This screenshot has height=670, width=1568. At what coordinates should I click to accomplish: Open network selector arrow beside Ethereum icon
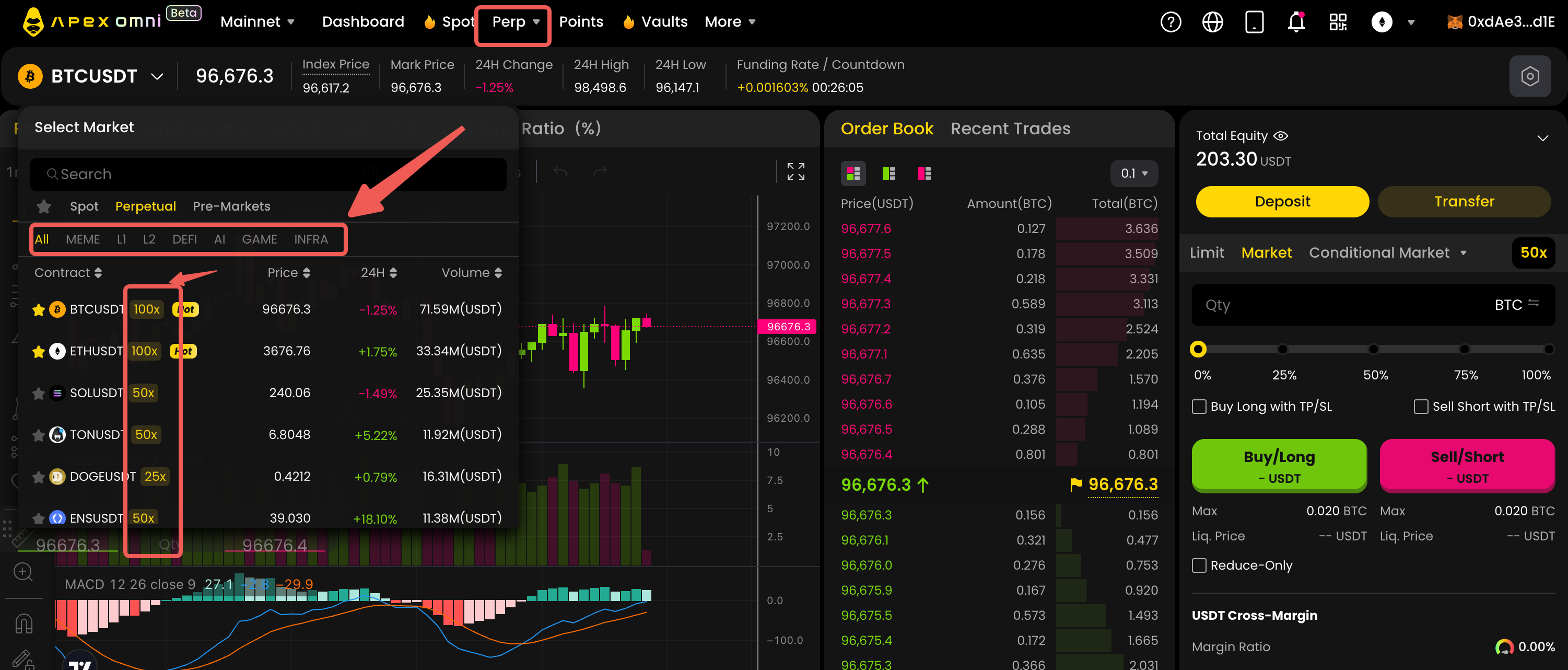[x=1411, y=22]
